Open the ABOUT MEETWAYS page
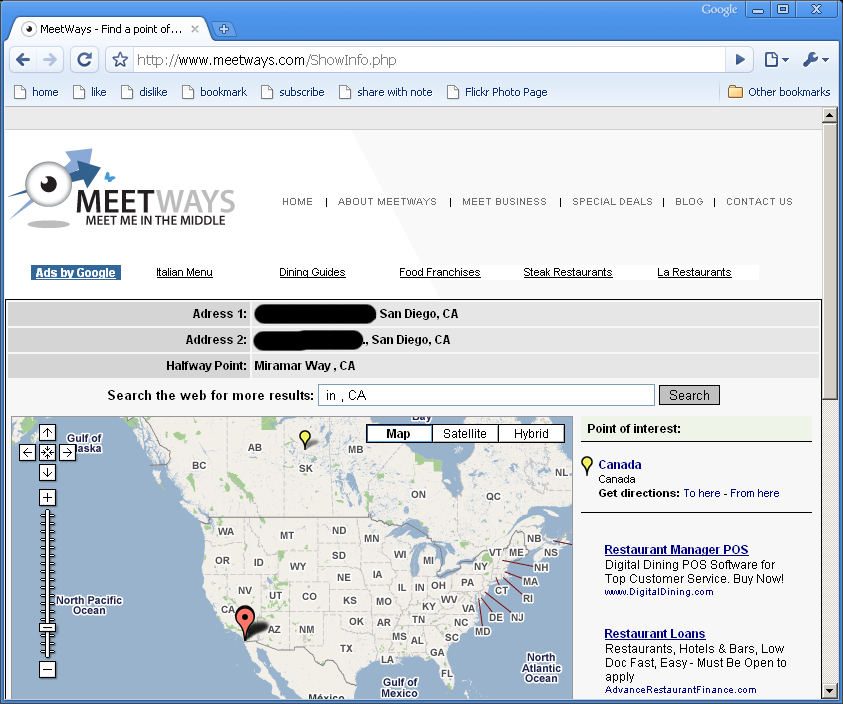This screenshot has width=843, height=704. click(x=387, y=202)
